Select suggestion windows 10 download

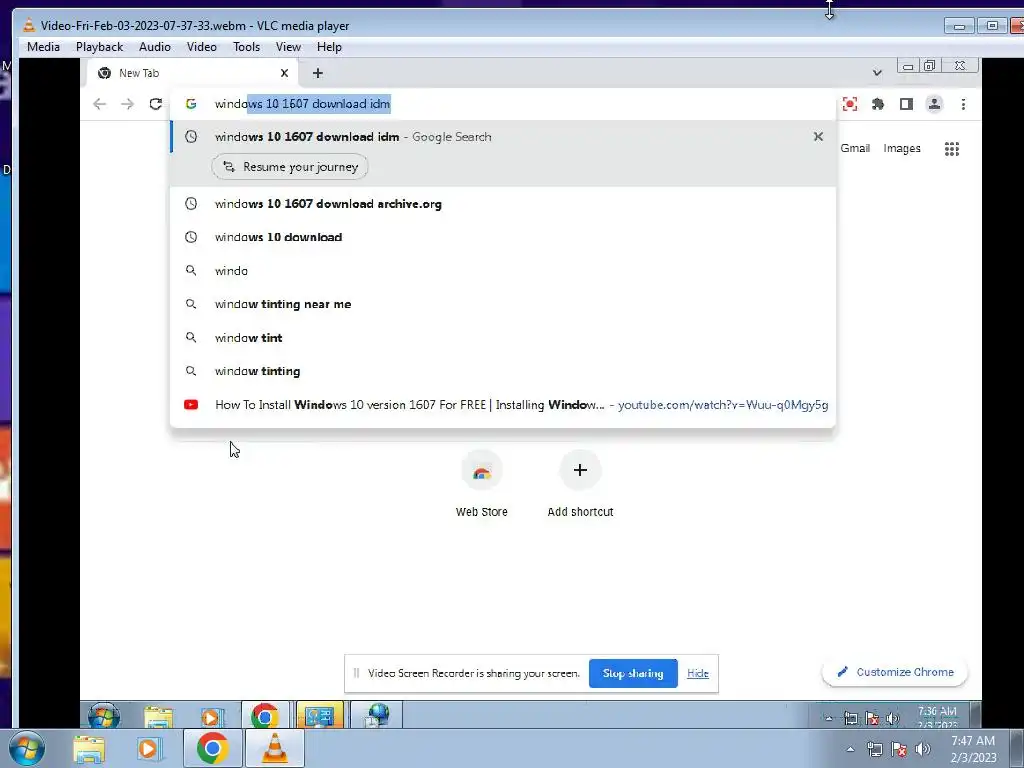[x=503, y=237]
